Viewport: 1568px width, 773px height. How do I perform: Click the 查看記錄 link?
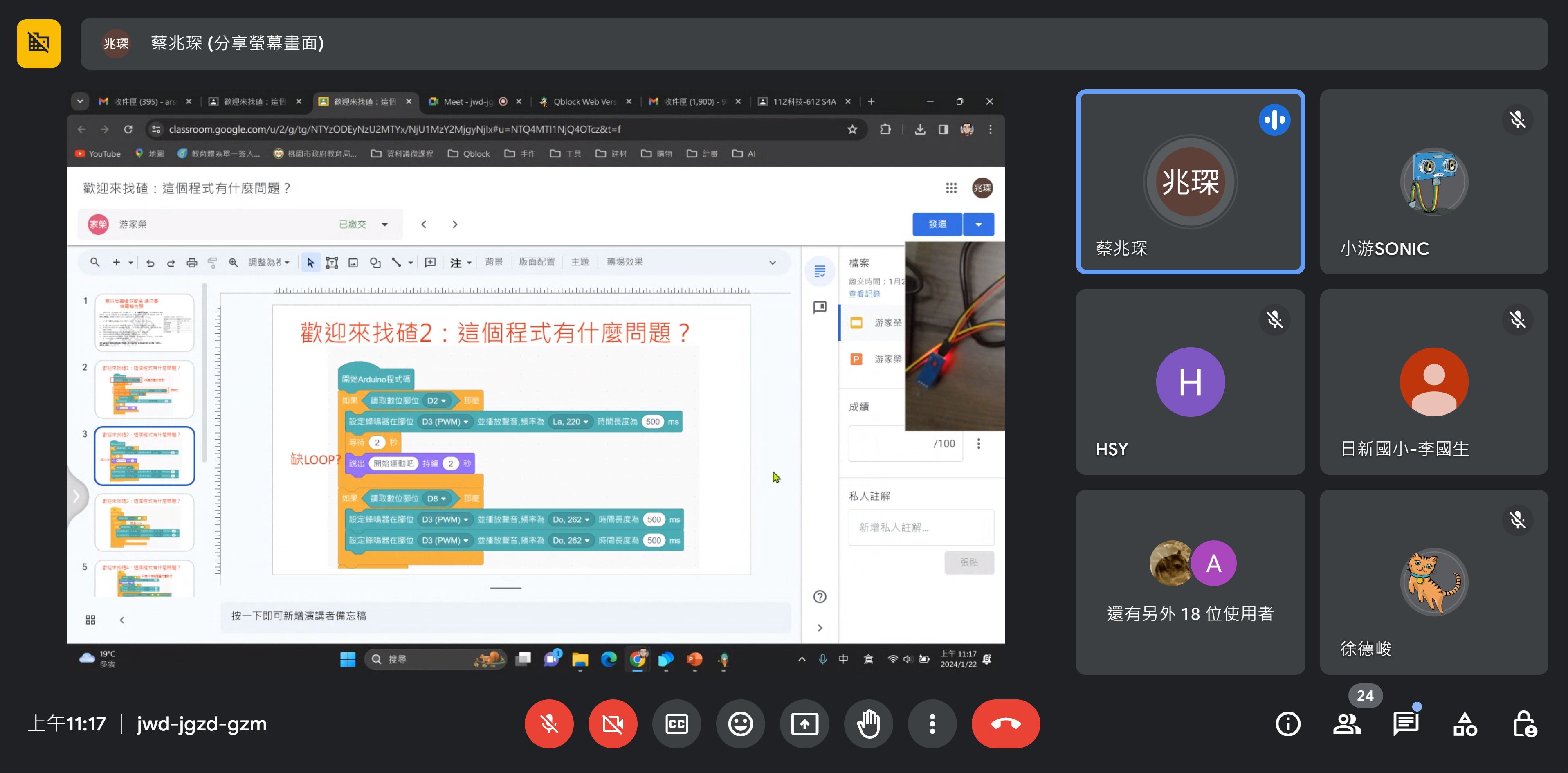864,293
